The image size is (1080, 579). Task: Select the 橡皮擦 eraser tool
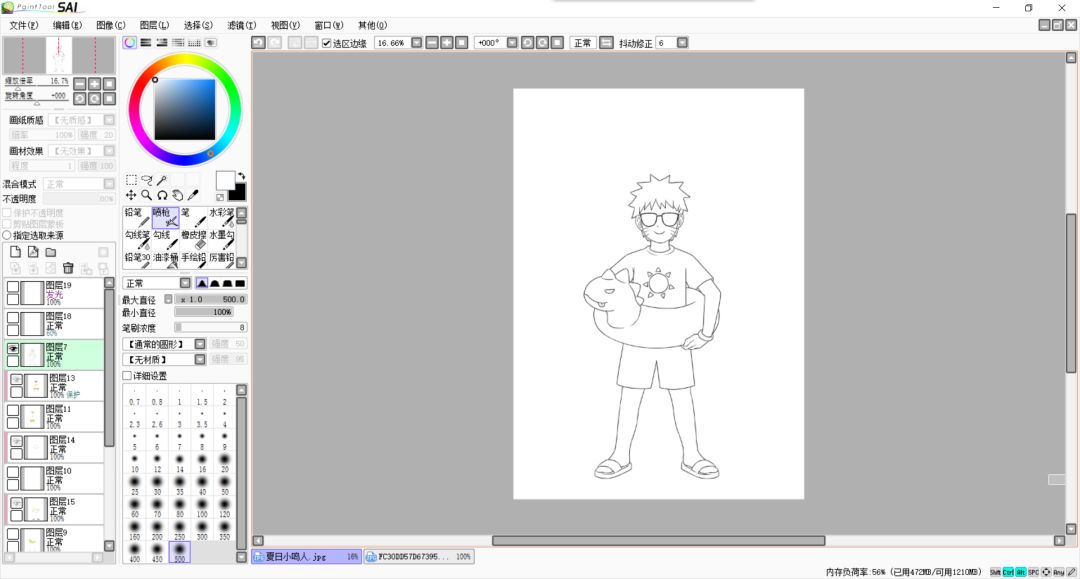[194, 240]
